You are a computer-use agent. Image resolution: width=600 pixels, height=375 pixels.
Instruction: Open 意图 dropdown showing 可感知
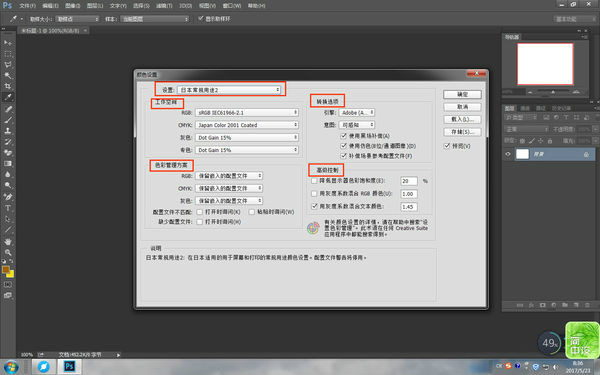click(357, 125)
